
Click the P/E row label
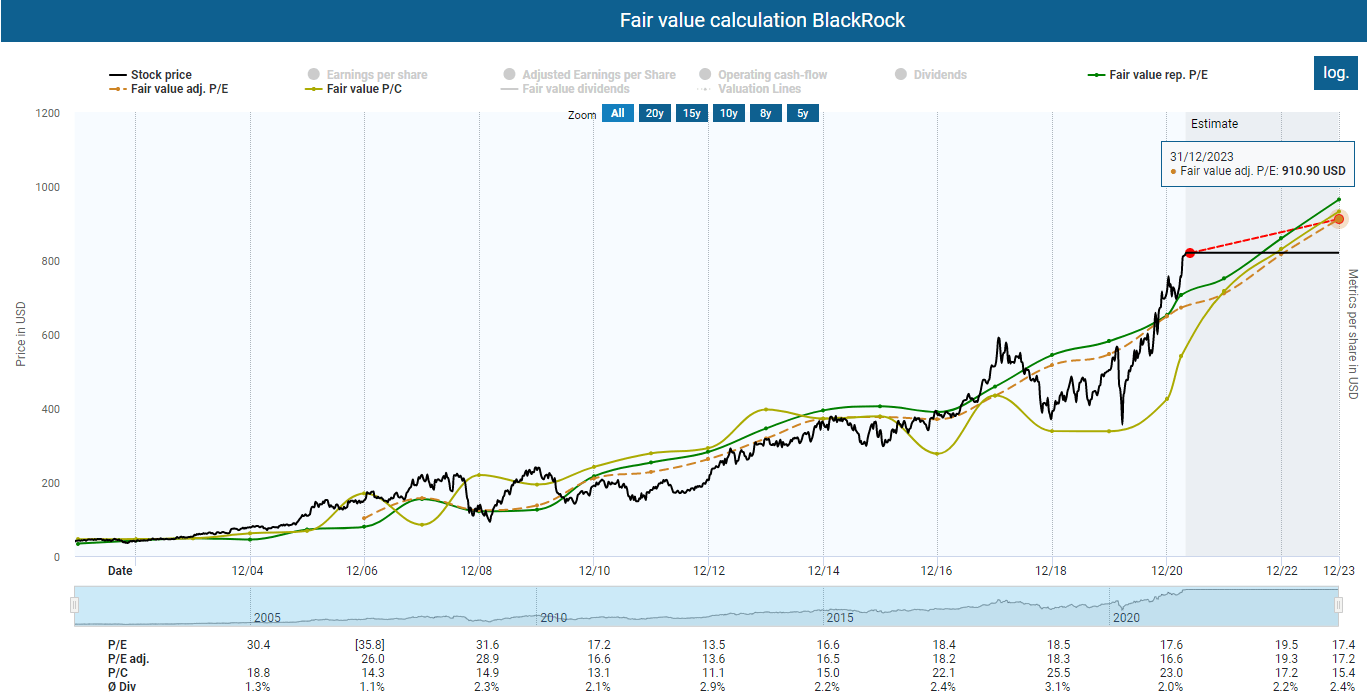click(x=117, y=645)
